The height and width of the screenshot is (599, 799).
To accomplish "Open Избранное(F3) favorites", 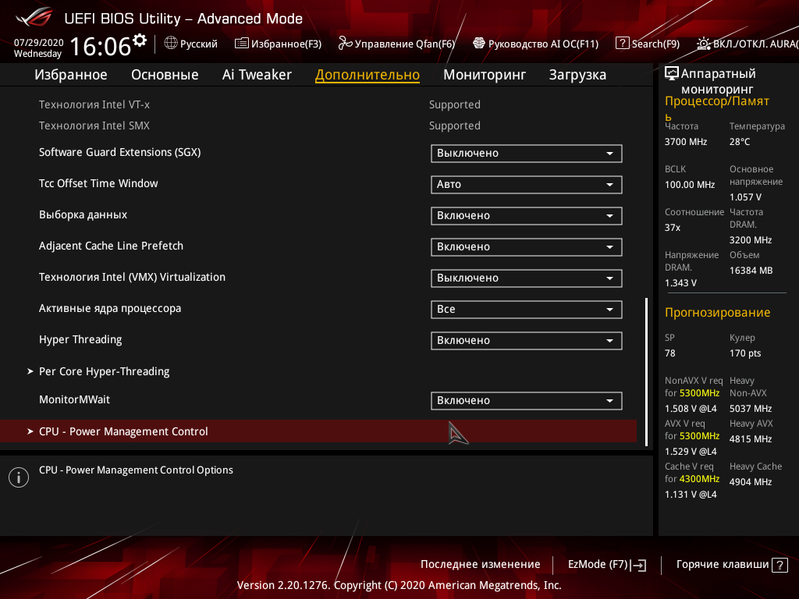I will coord(278,44).
